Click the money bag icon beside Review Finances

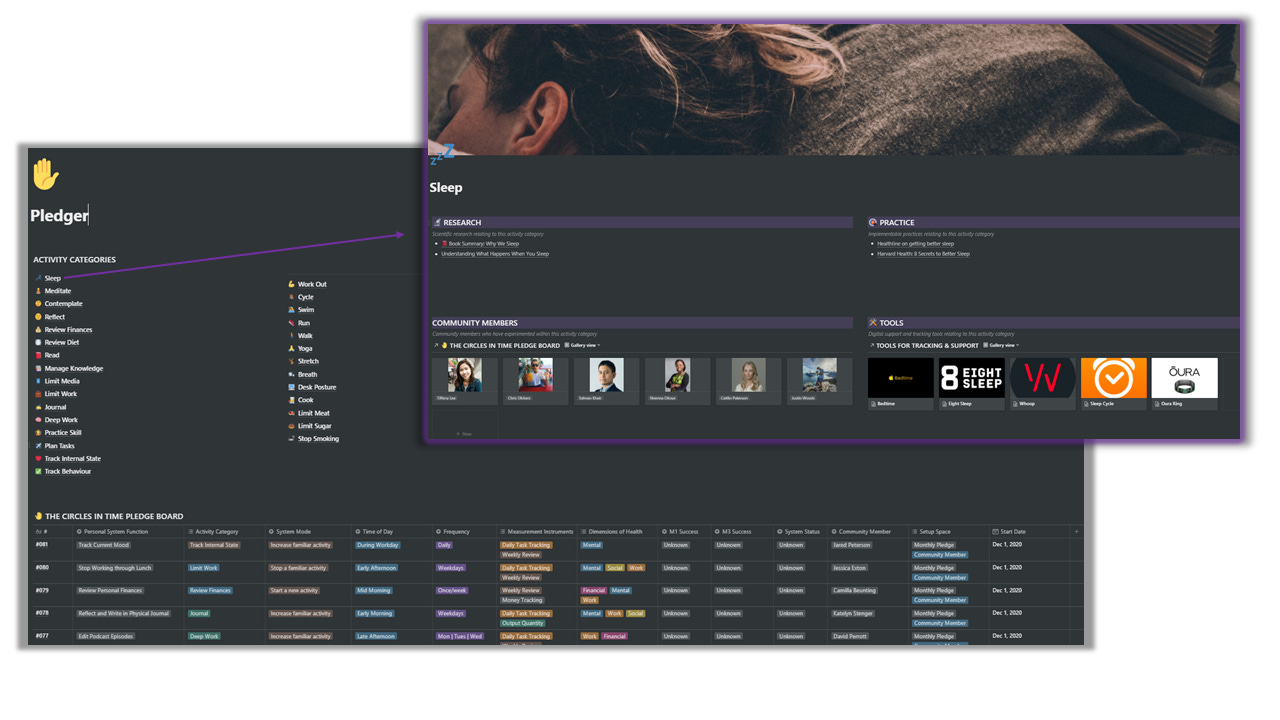coord(38,330)
